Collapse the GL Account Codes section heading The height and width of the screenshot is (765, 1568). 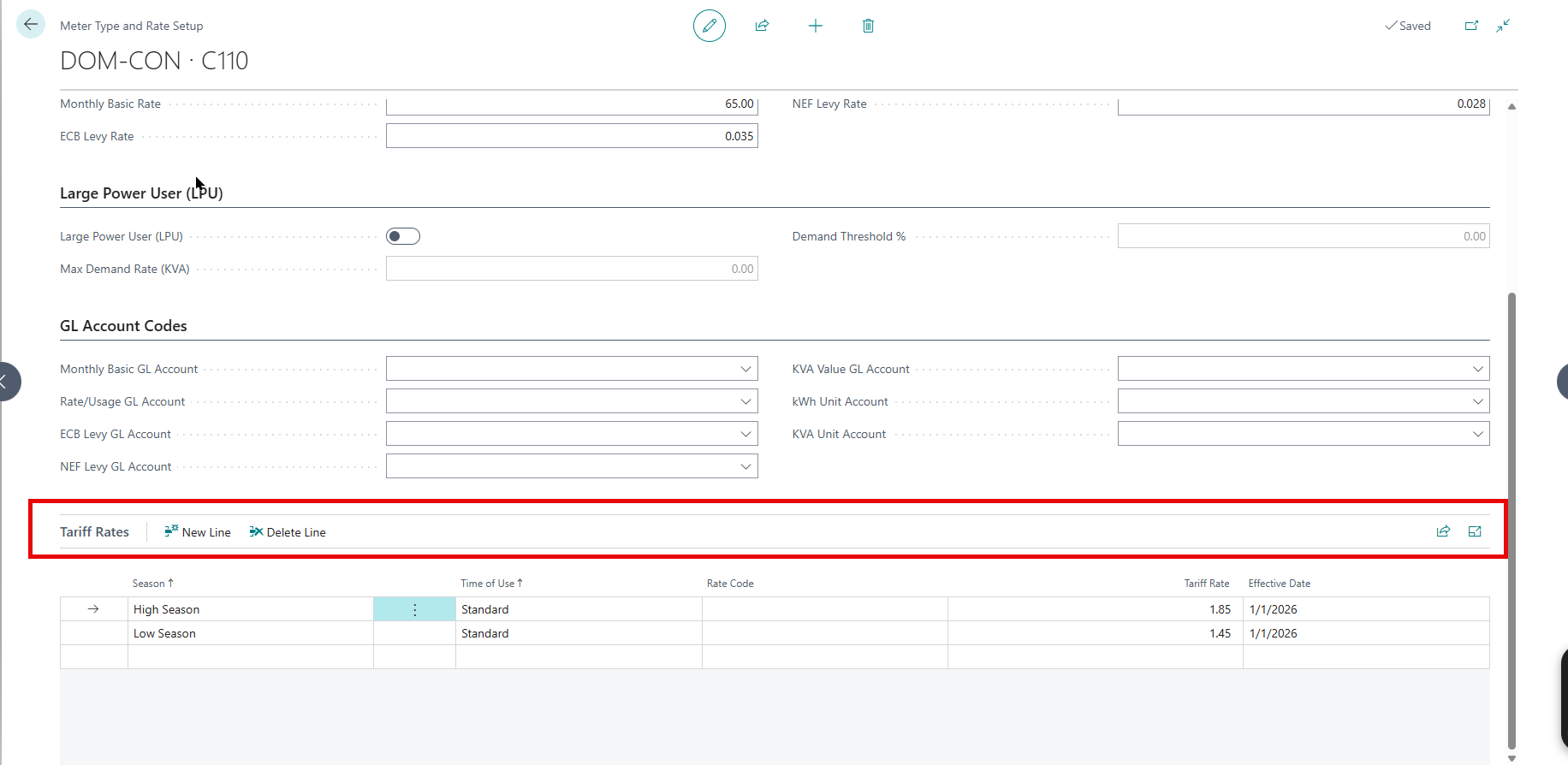123,326
